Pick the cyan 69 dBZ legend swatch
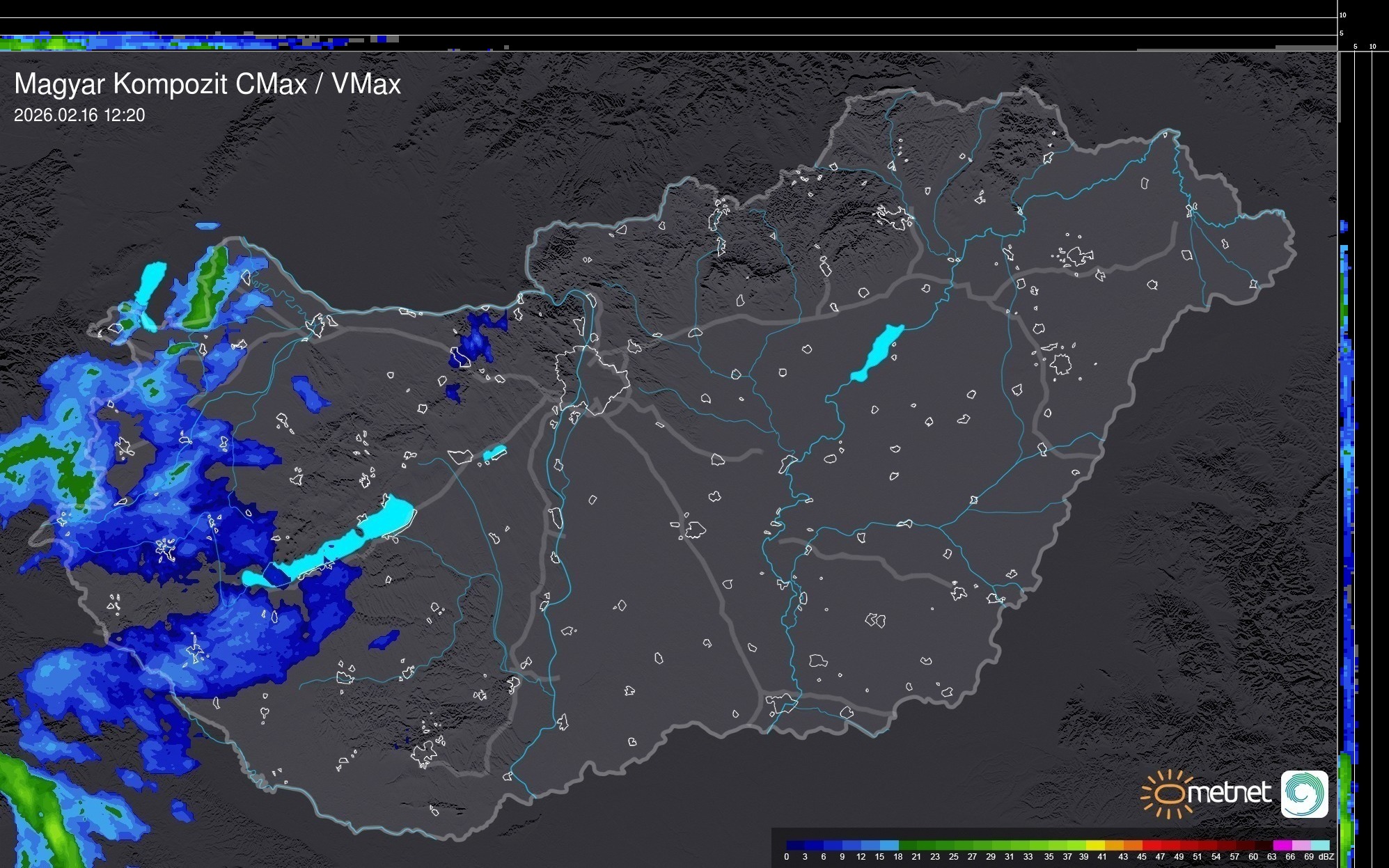1389x868 pixels. [x=1319, y=845]
